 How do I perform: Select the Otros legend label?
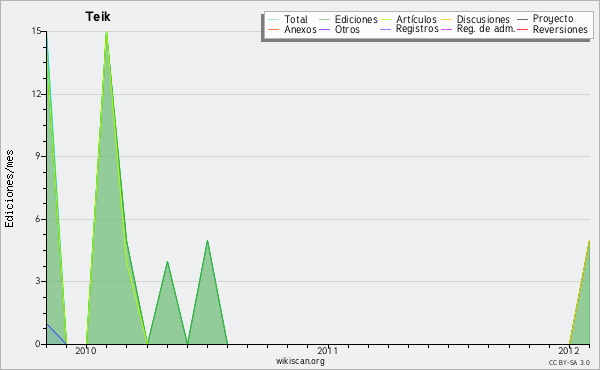tap(347, 29)
